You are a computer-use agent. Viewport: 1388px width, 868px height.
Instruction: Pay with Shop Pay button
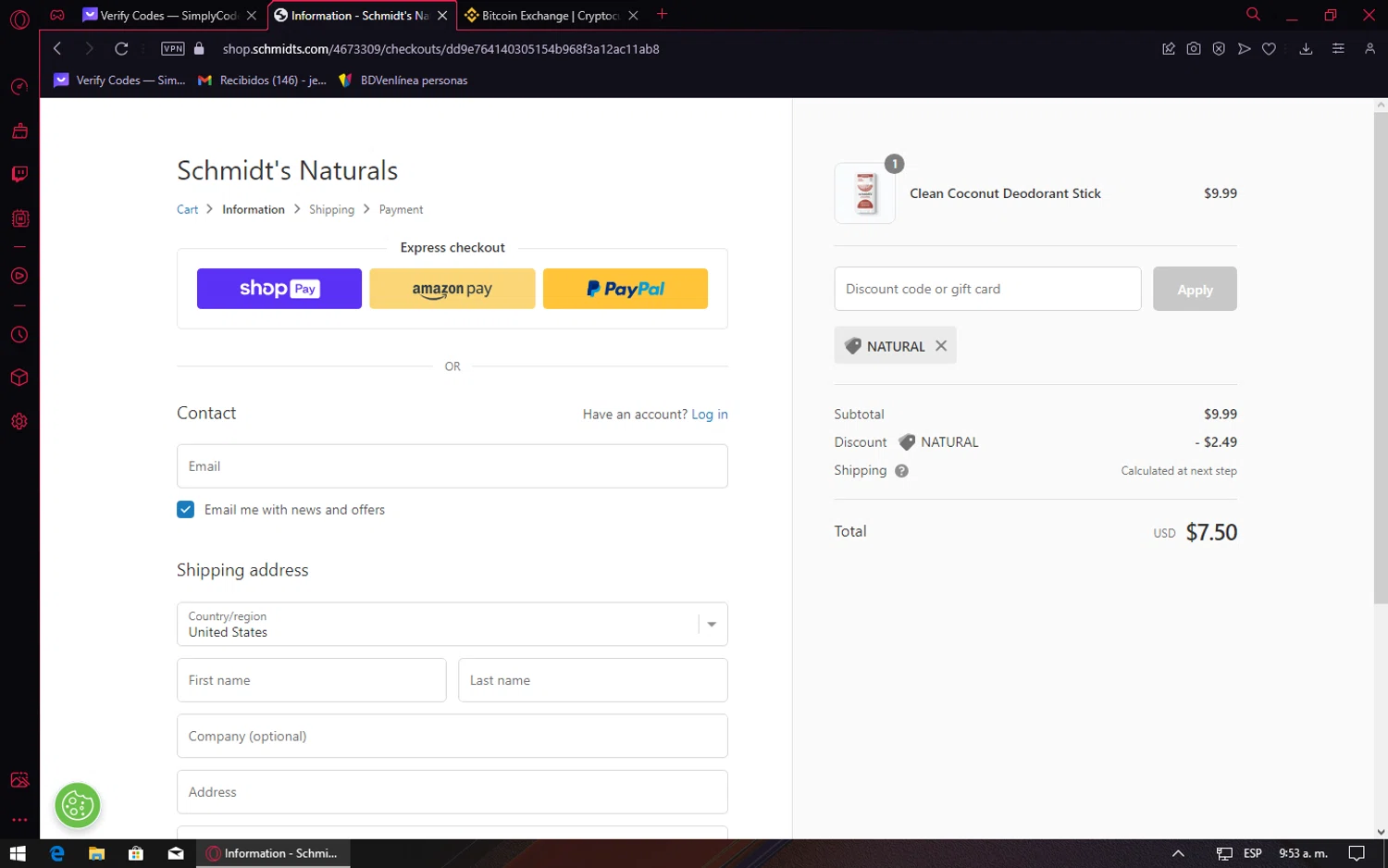[x=279, y=289]
